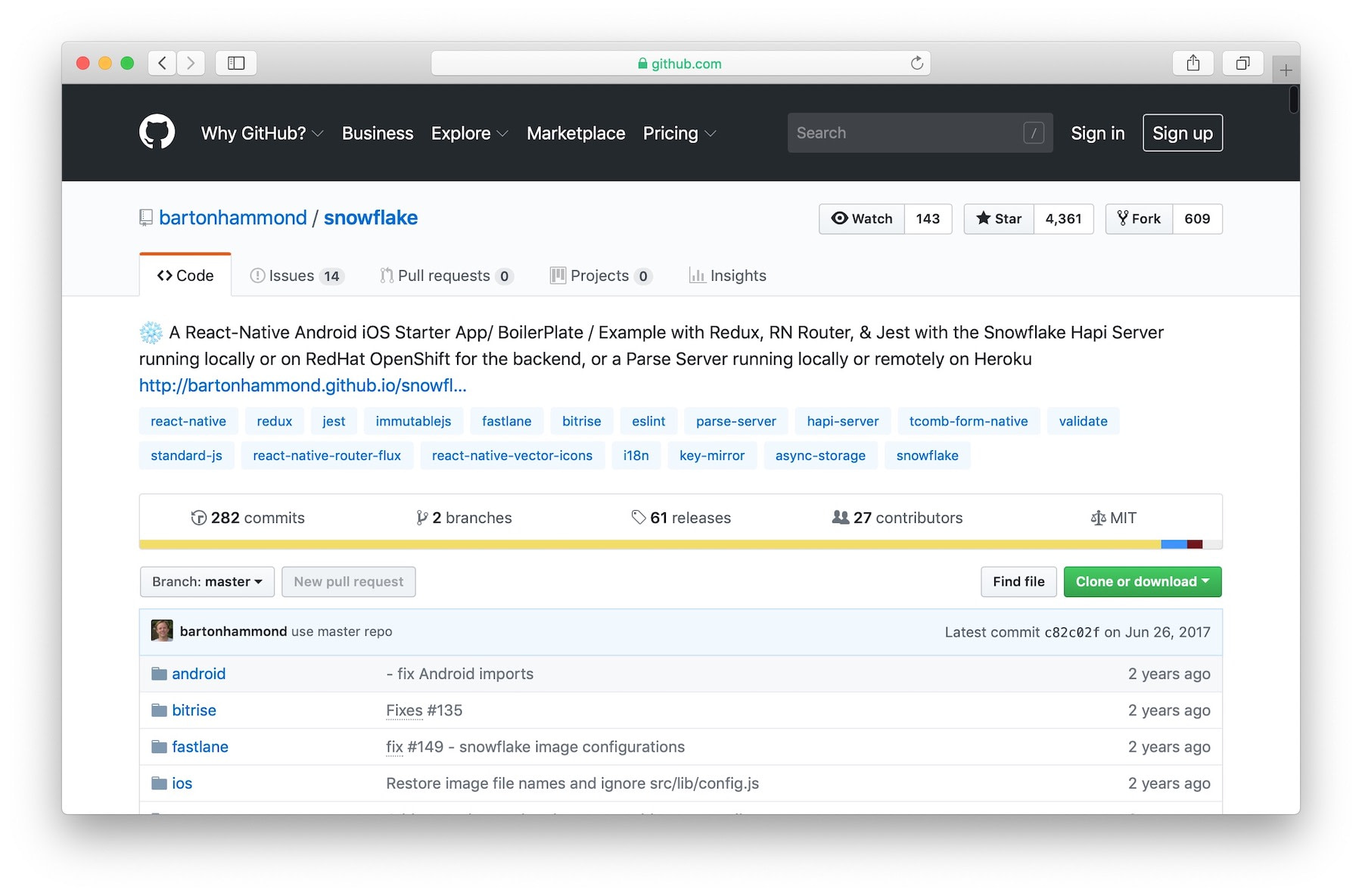Show all tabs with the tab overview icon
This screenshot has width=1362, height=896.
[1242, 63]
